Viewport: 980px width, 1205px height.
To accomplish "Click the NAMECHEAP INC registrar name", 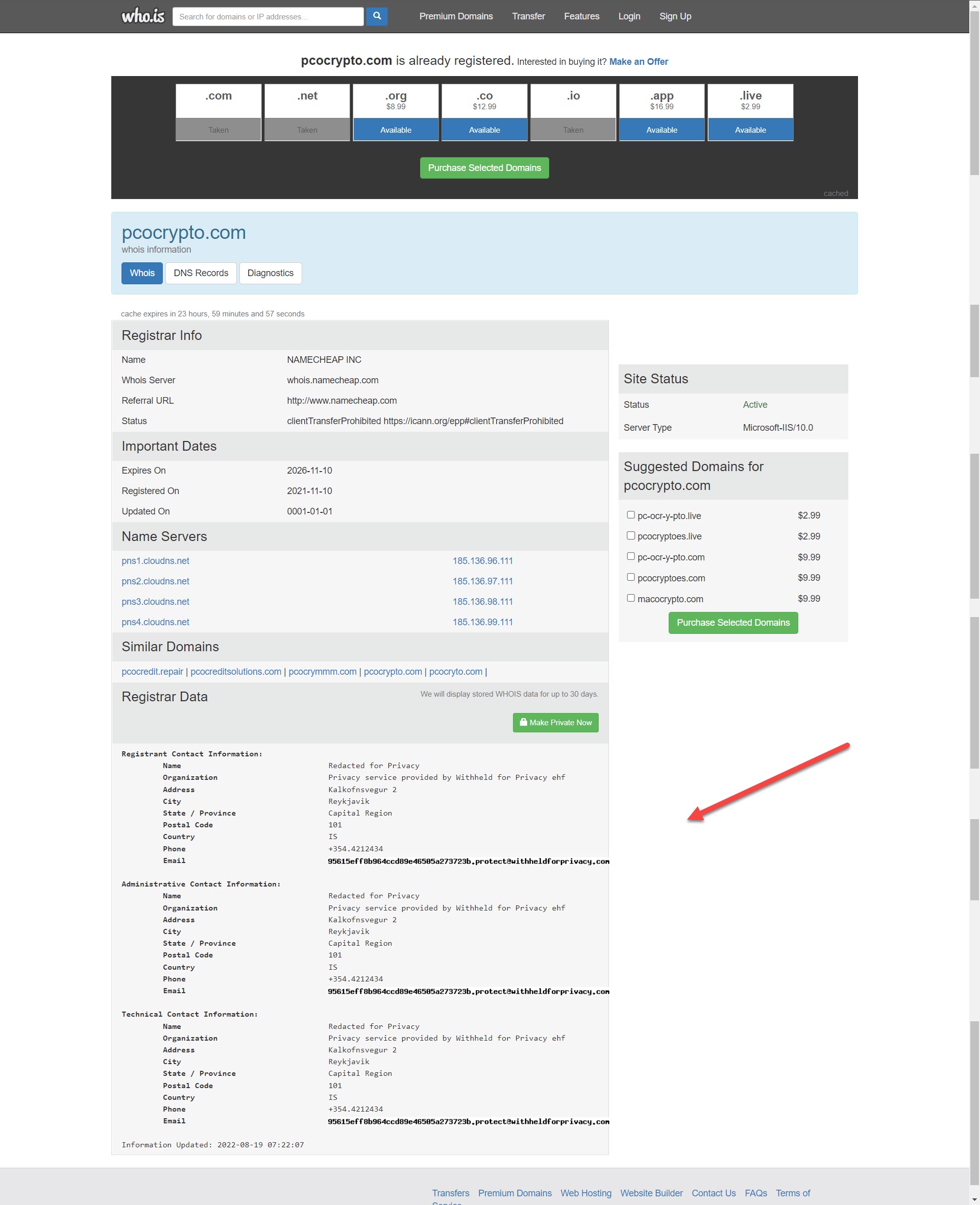I will pos(324,360).
